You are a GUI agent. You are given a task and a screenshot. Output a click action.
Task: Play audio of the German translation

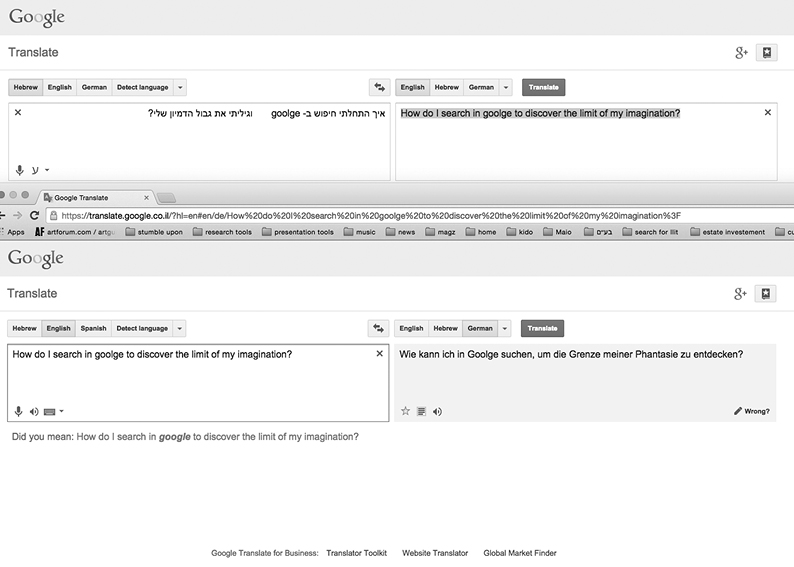point(437,411)
